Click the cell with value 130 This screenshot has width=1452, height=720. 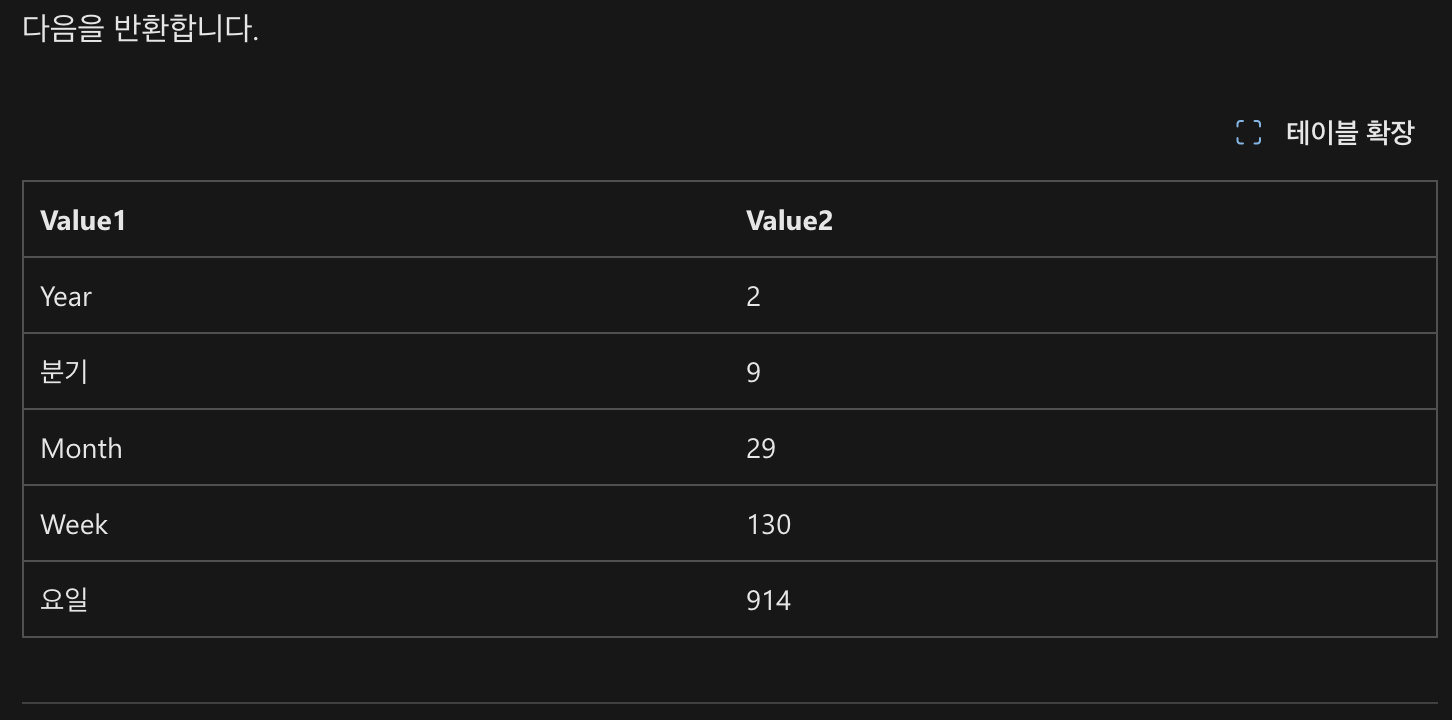tap(1083, 524)
